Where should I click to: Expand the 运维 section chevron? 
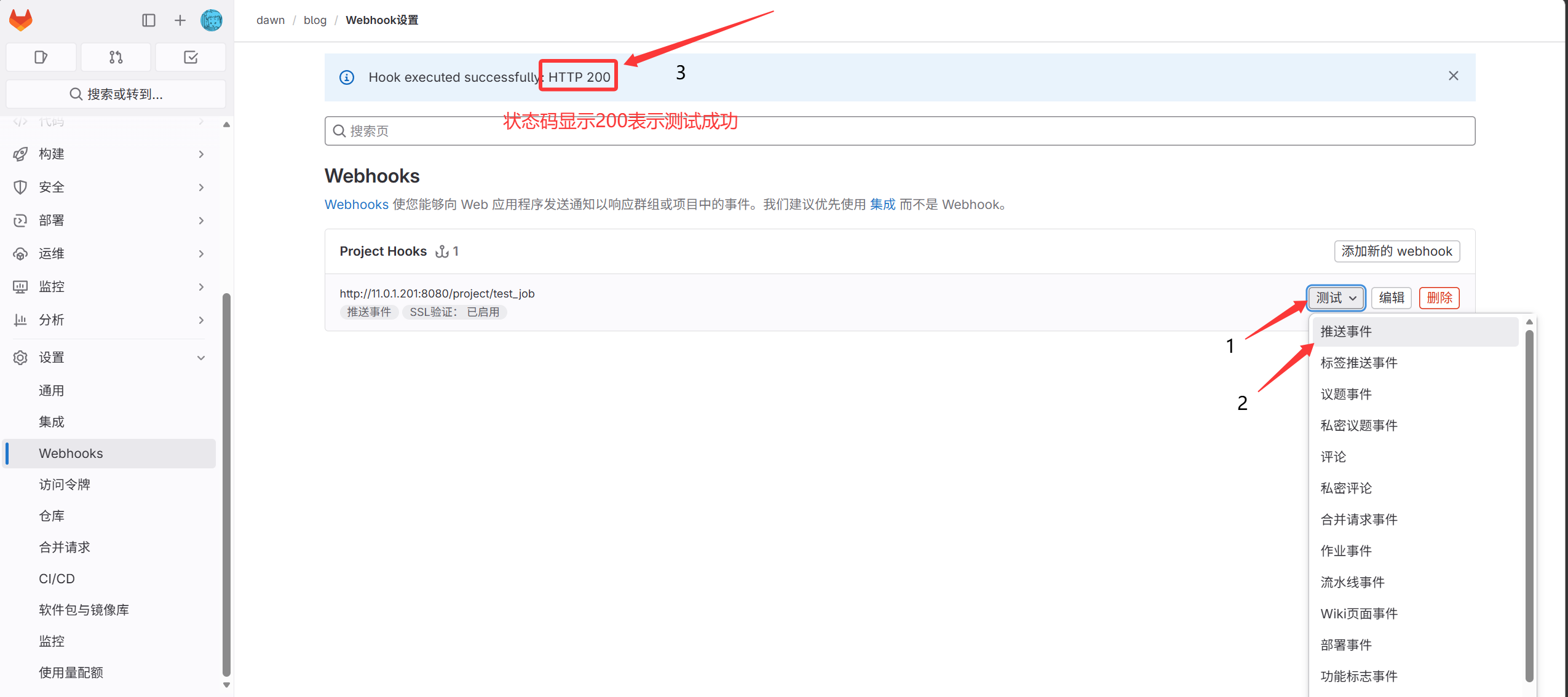pos(201,254)
